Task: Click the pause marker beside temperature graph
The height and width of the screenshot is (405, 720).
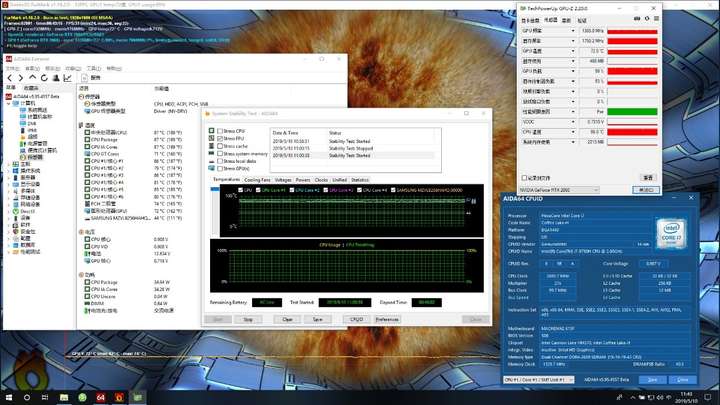Action: tap(474, 201)
